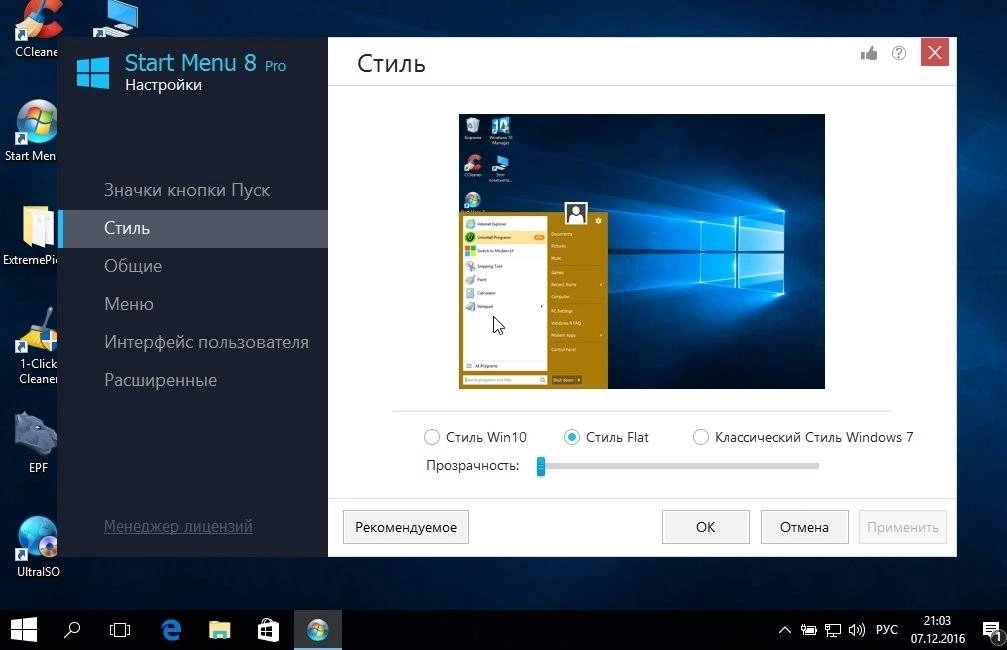The width and height of the screenshot is (1007, 650).
Task: Click the Рекомендуемое button
Action: point(406,527)
